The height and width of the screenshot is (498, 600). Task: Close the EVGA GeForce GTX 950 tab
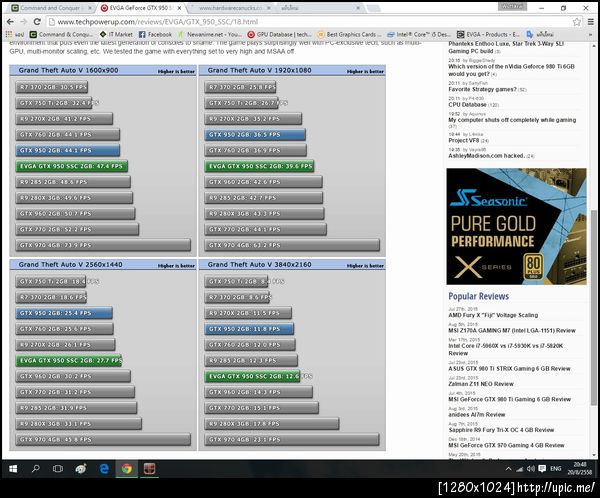pyautogui.click(x=179, y=8)
